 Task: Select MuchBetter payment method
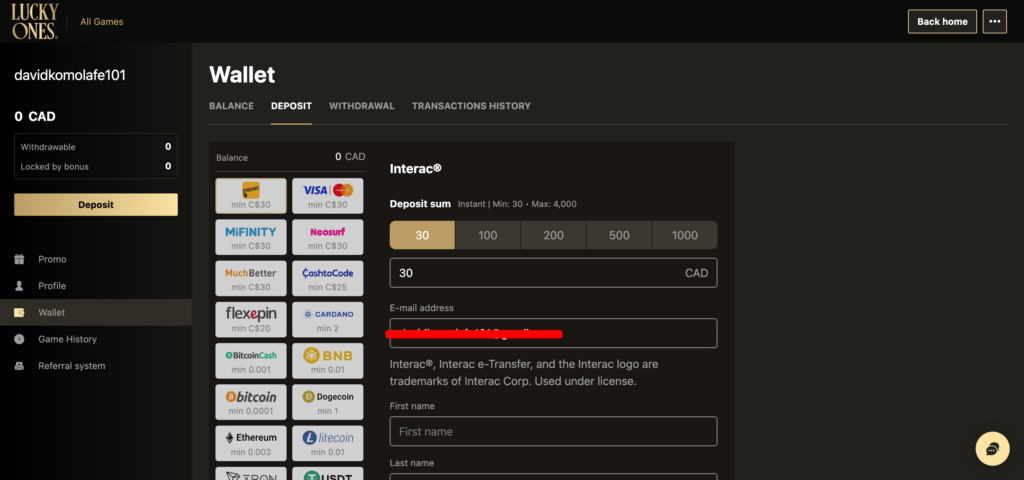click(x=251, y=279)
